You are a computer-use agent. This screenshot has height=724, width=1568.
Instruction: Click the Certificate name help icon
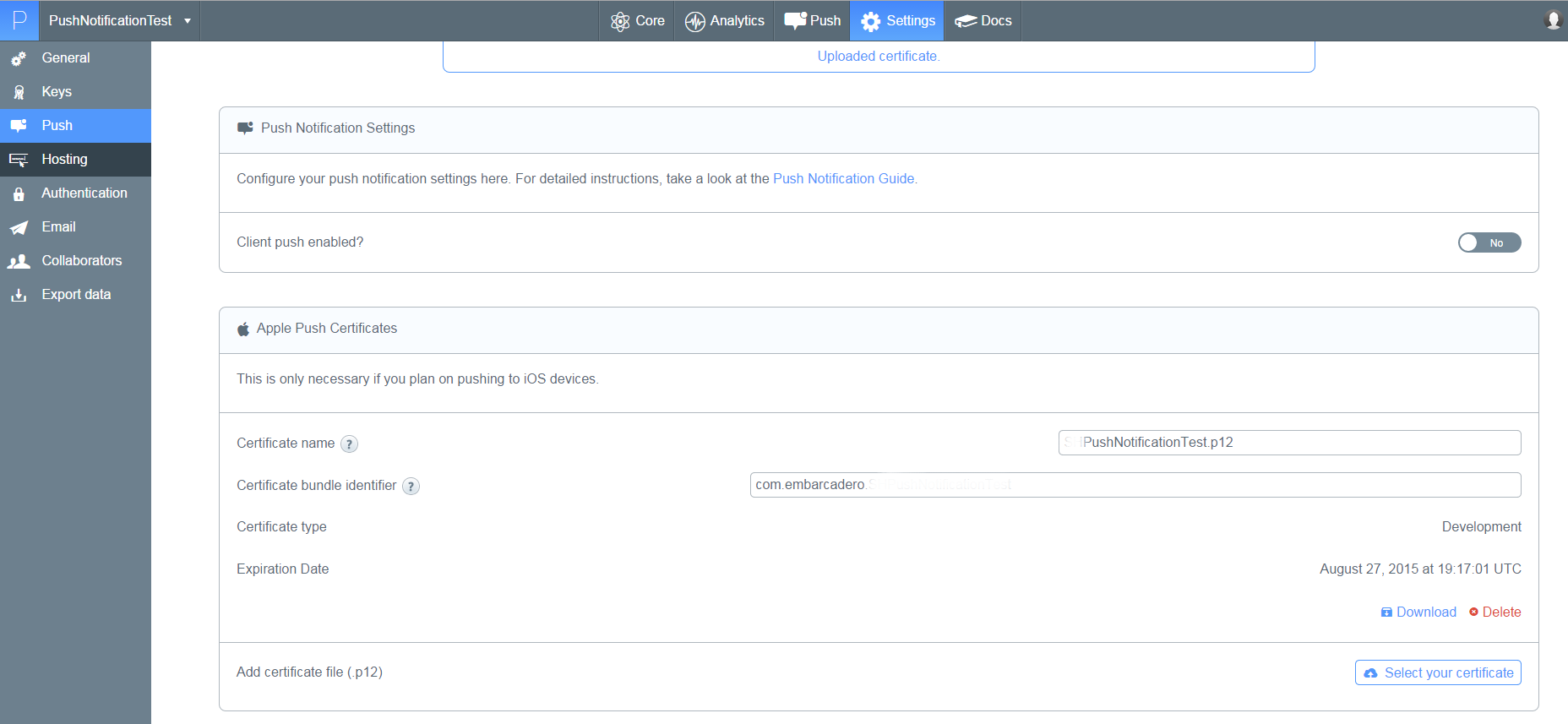349,444
